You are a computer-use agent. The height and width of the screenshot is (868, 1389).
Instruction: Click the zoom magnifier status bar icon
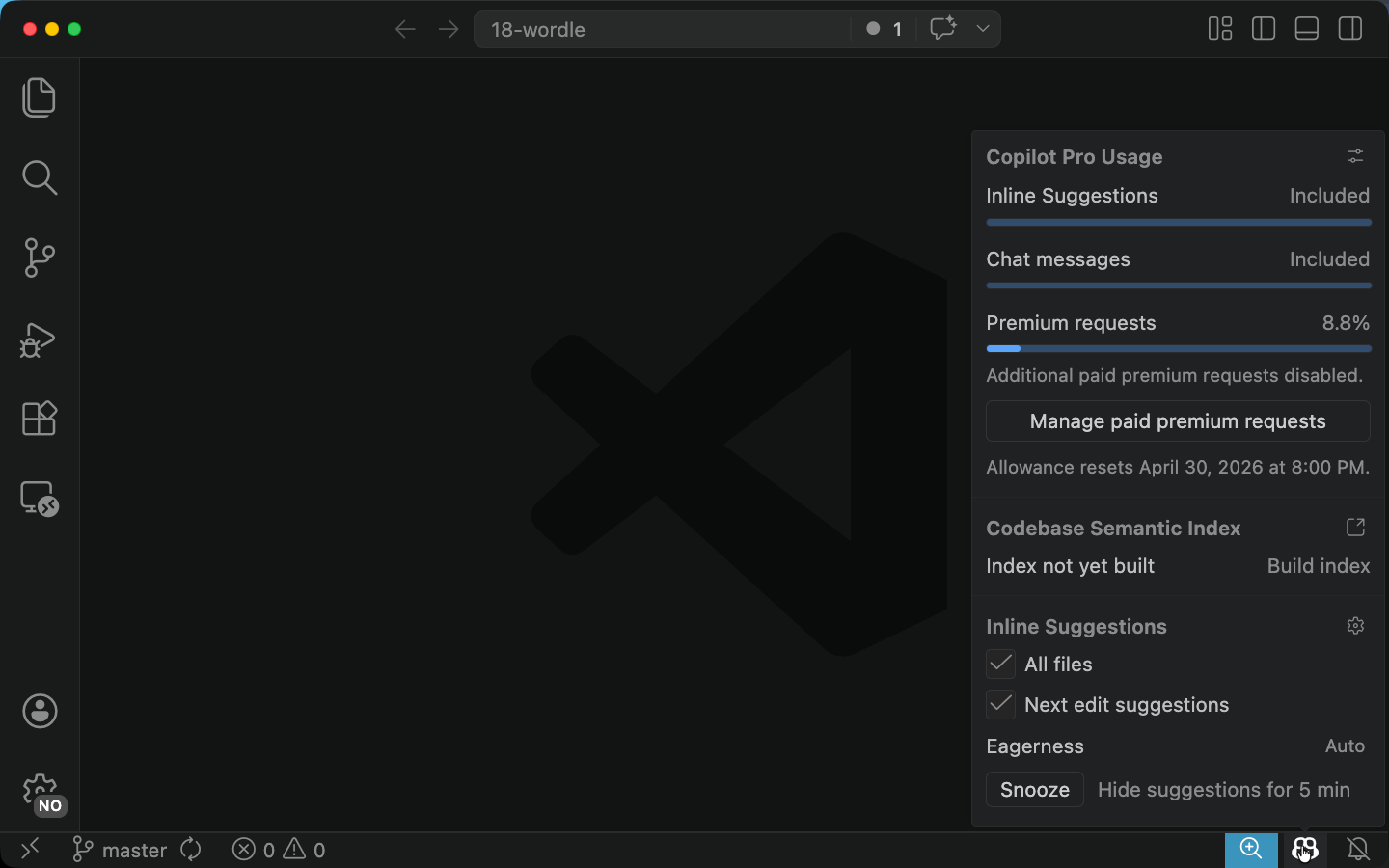click(x=1251, y=850)
